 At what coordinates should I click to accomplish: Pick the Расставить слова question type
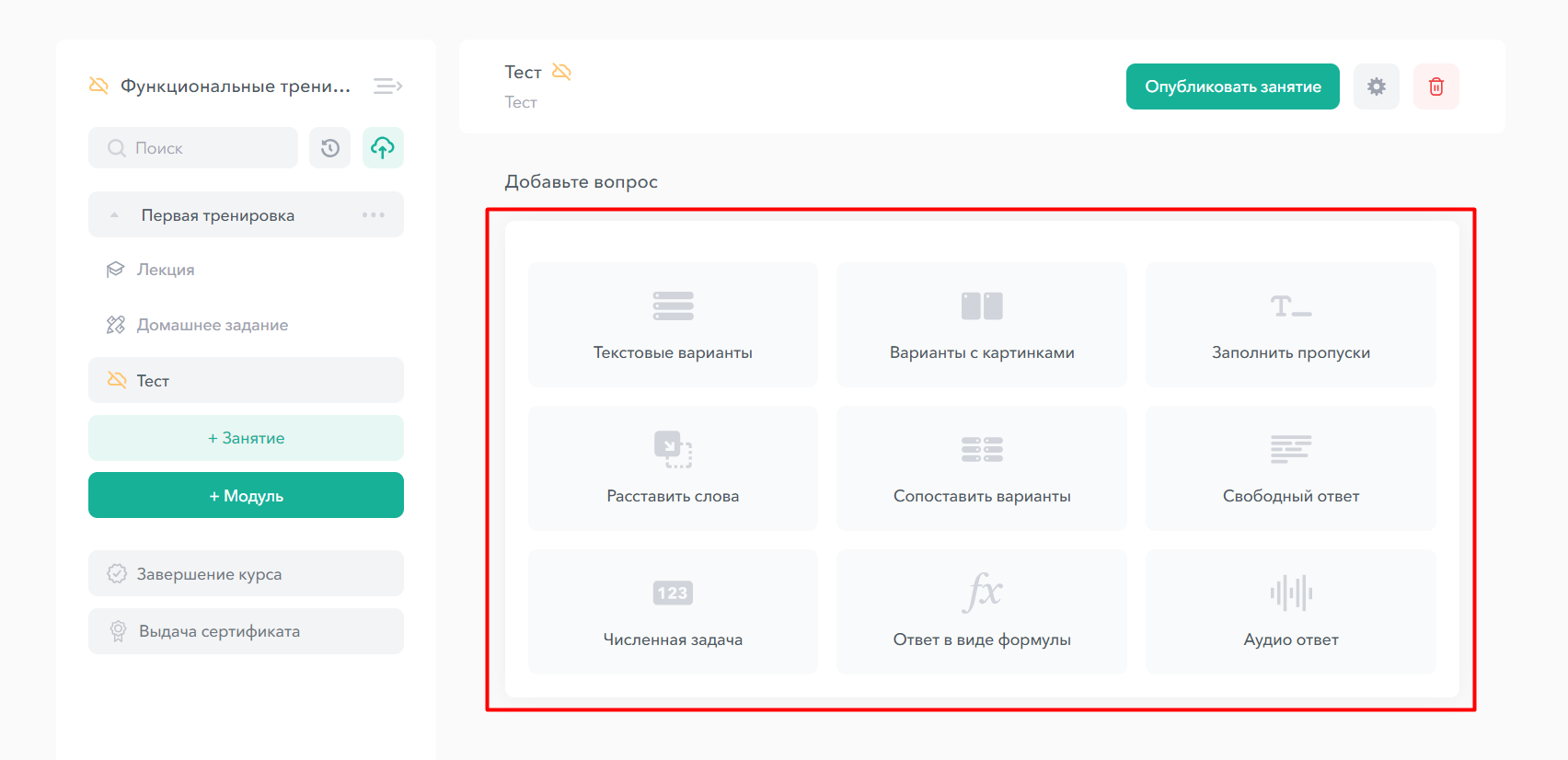673,468
